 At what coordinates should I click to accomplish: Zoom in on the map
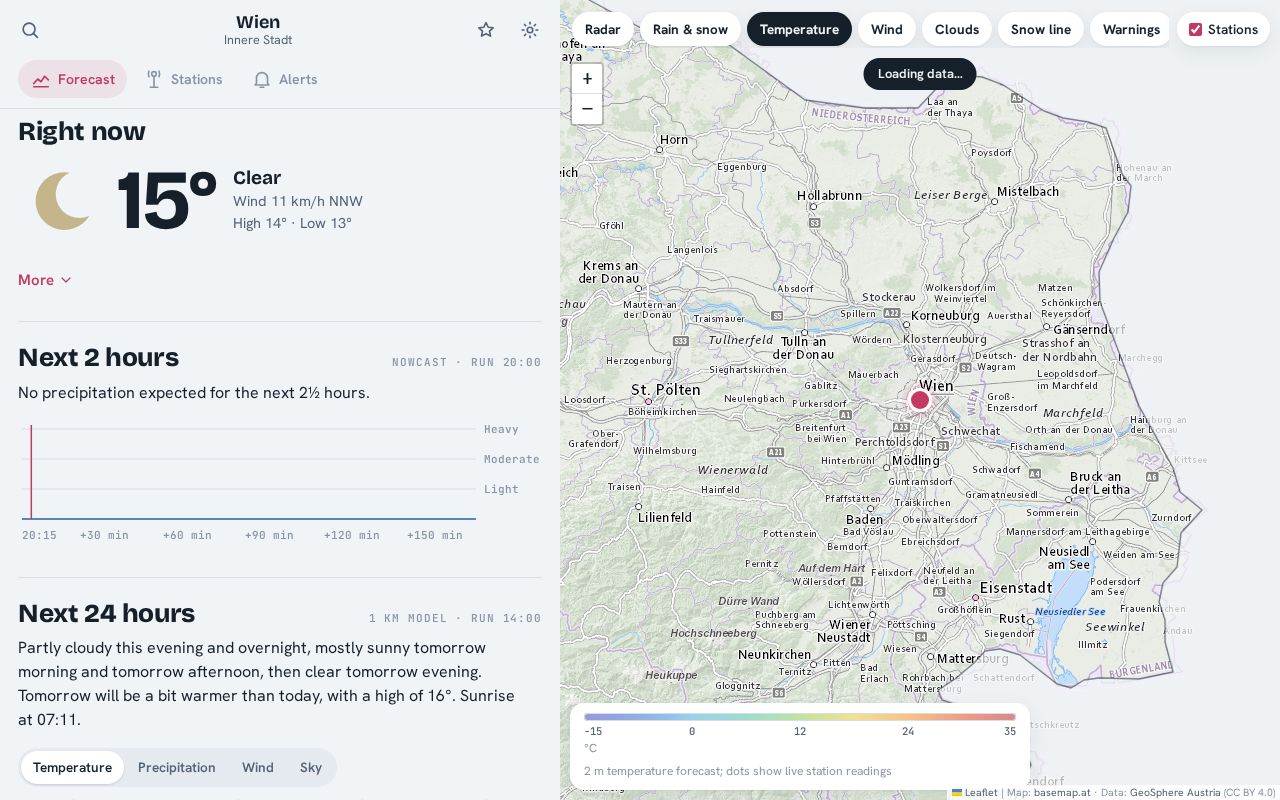(x=587, y=79)
